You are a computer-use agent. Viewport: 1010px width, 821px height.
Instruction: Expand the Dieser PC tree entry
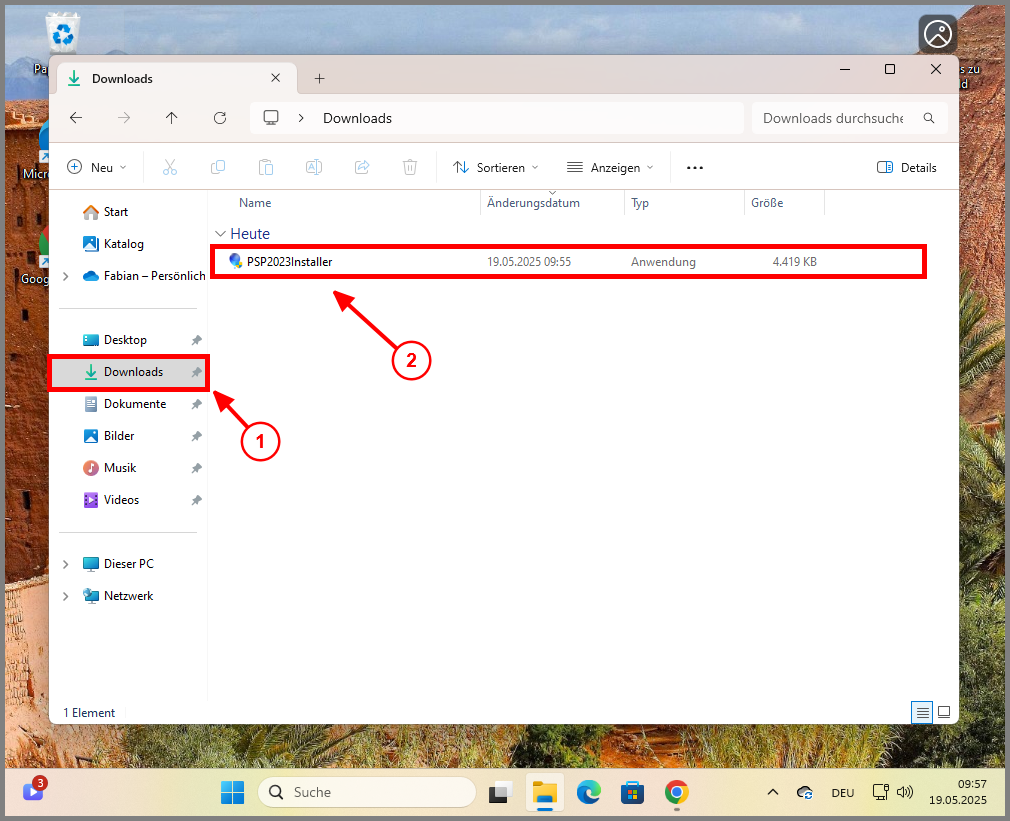pyautogui.click(x=65, y=563)
